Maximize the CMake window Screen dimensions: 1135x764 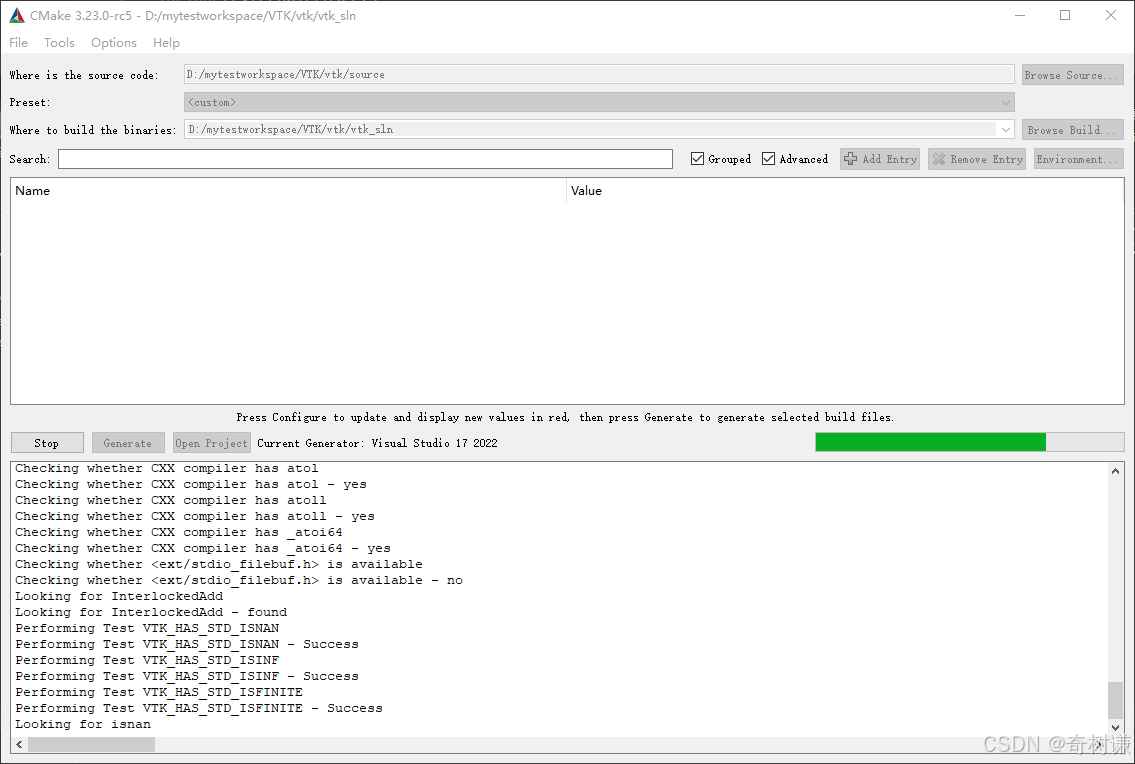click(x=1065, y=15)
